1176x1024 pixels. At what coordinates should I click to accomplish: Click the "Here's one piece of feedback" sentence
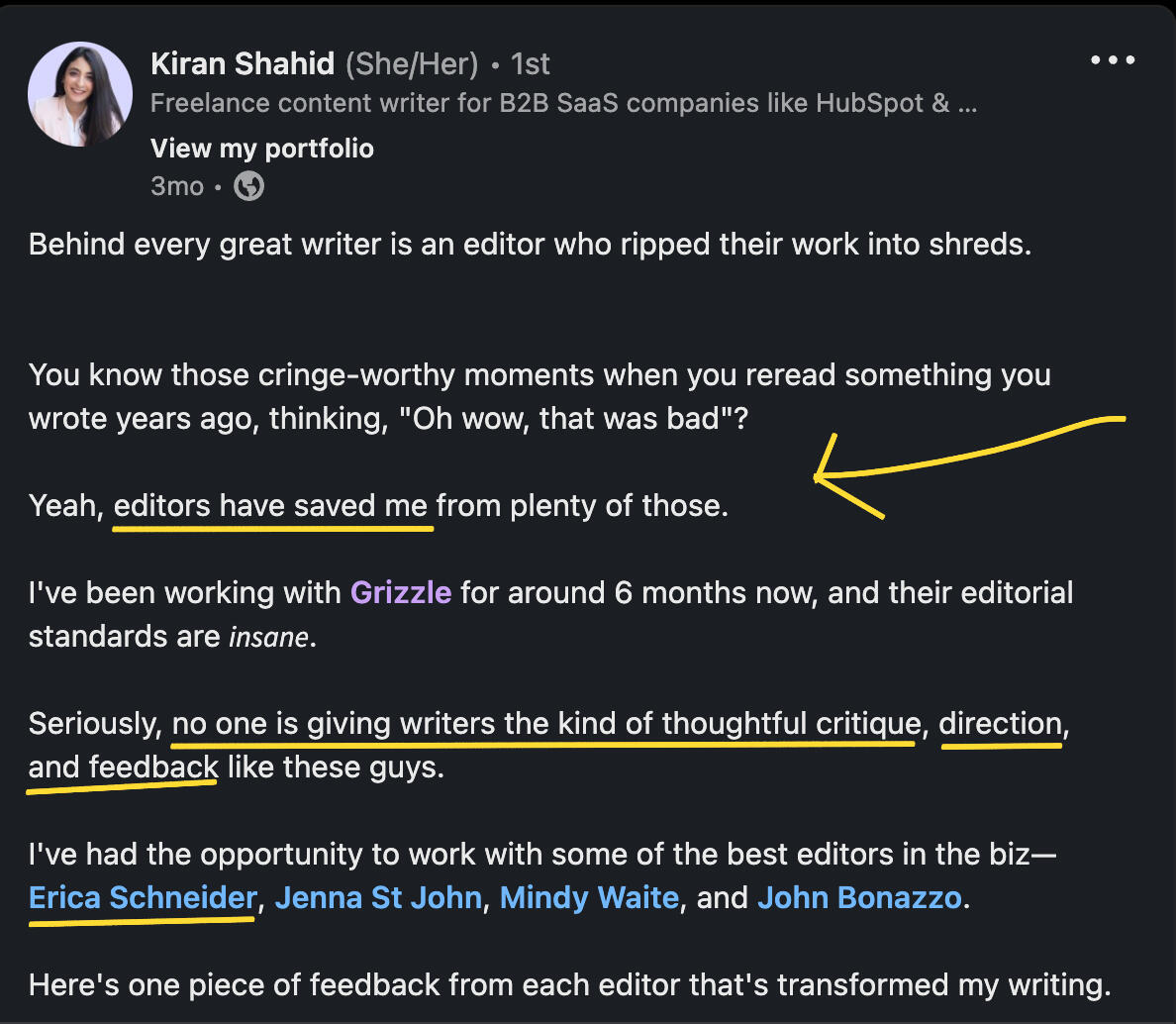tap(569, 985)
